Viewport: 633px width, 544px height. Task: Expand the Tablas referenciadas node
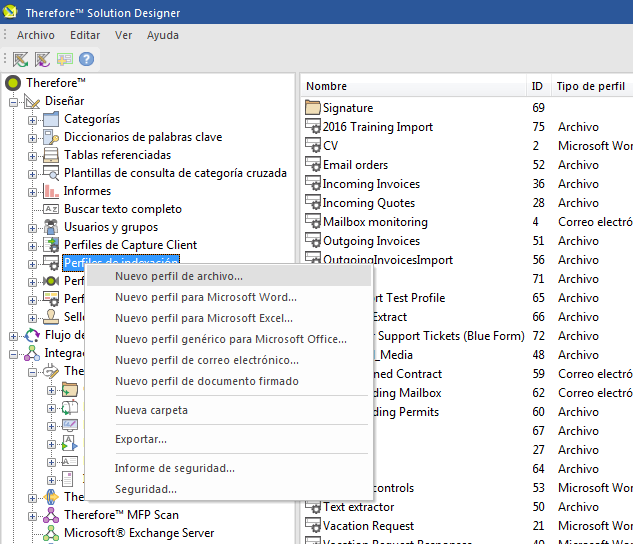(x=32, y=156)
